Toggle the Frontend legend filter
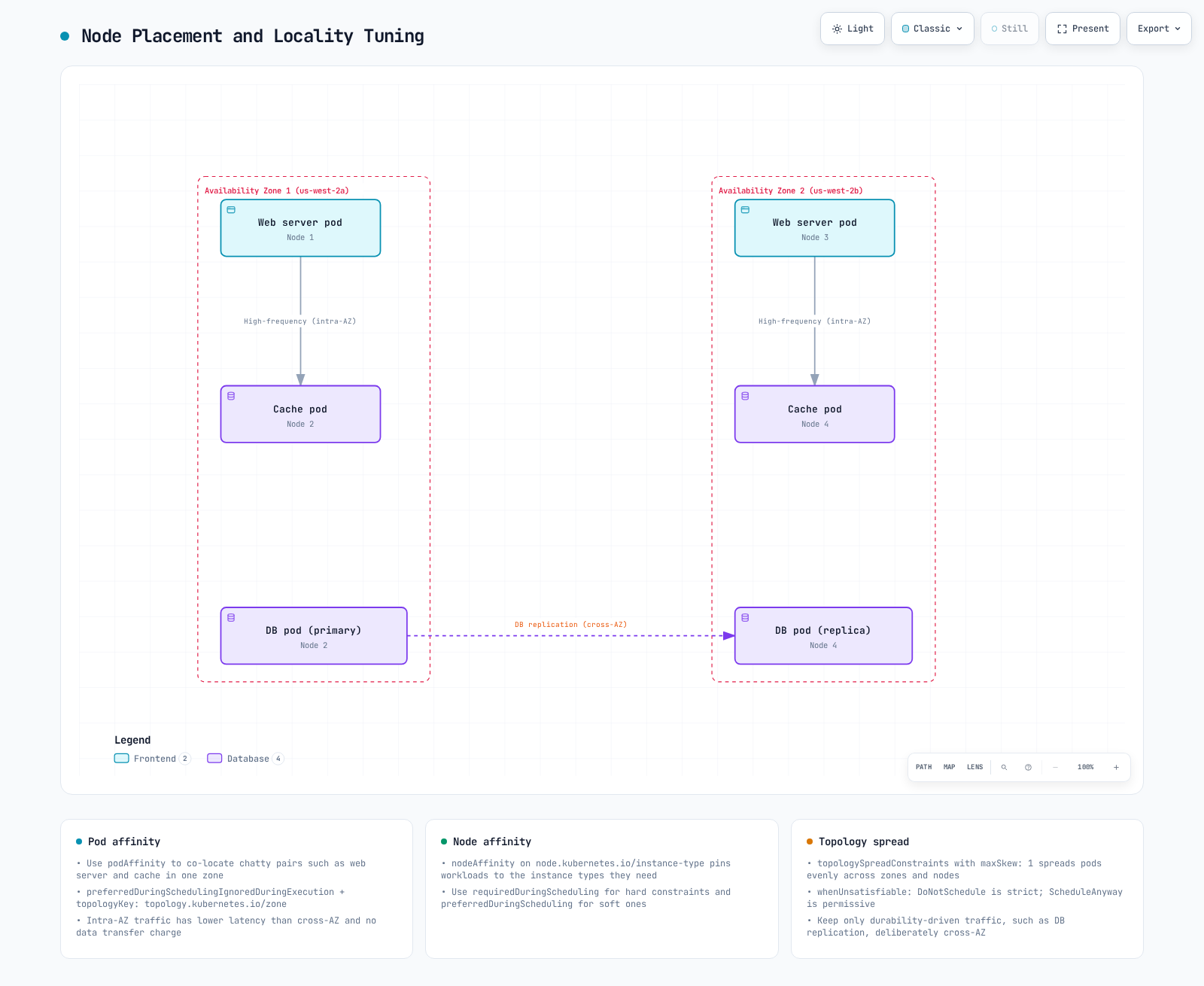This screenshot has height=986, width=1204. [x=153, y=759]
